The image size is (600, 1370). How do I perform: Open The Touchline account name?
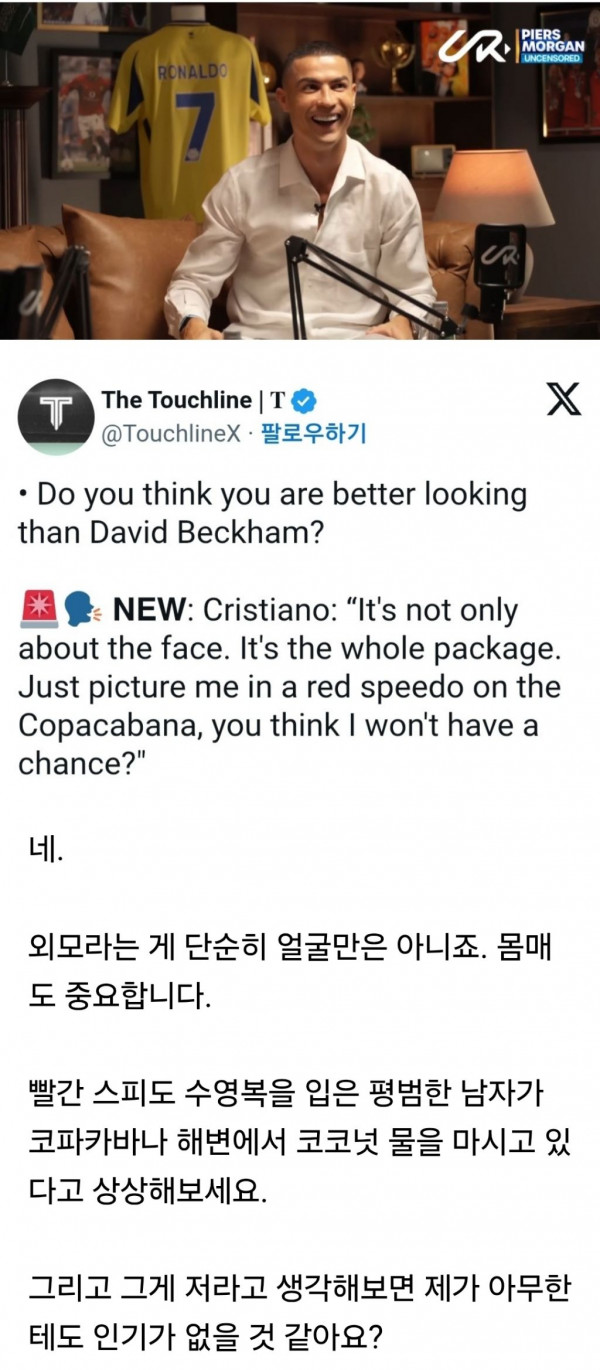tap(177, 401)
